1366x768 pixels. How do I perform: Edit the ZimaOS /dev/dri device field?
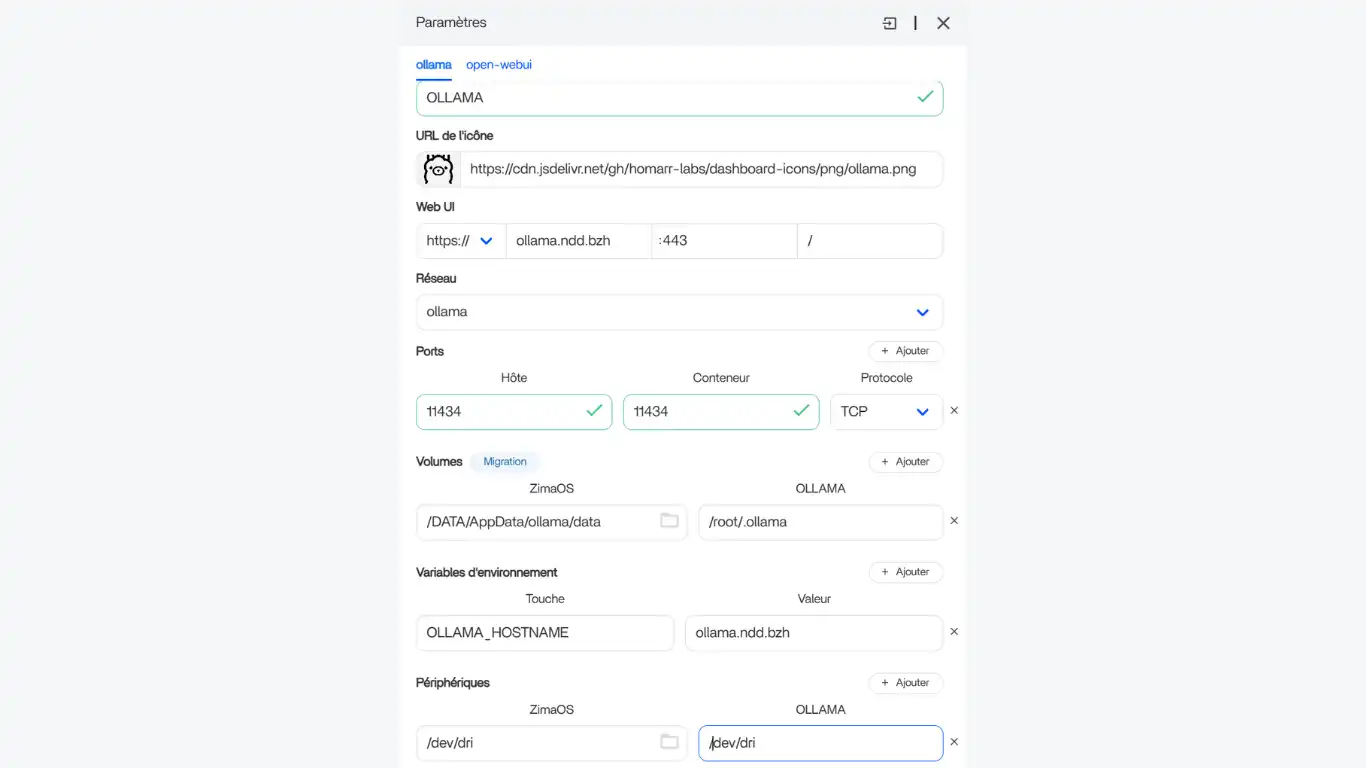tap(552, 743)
